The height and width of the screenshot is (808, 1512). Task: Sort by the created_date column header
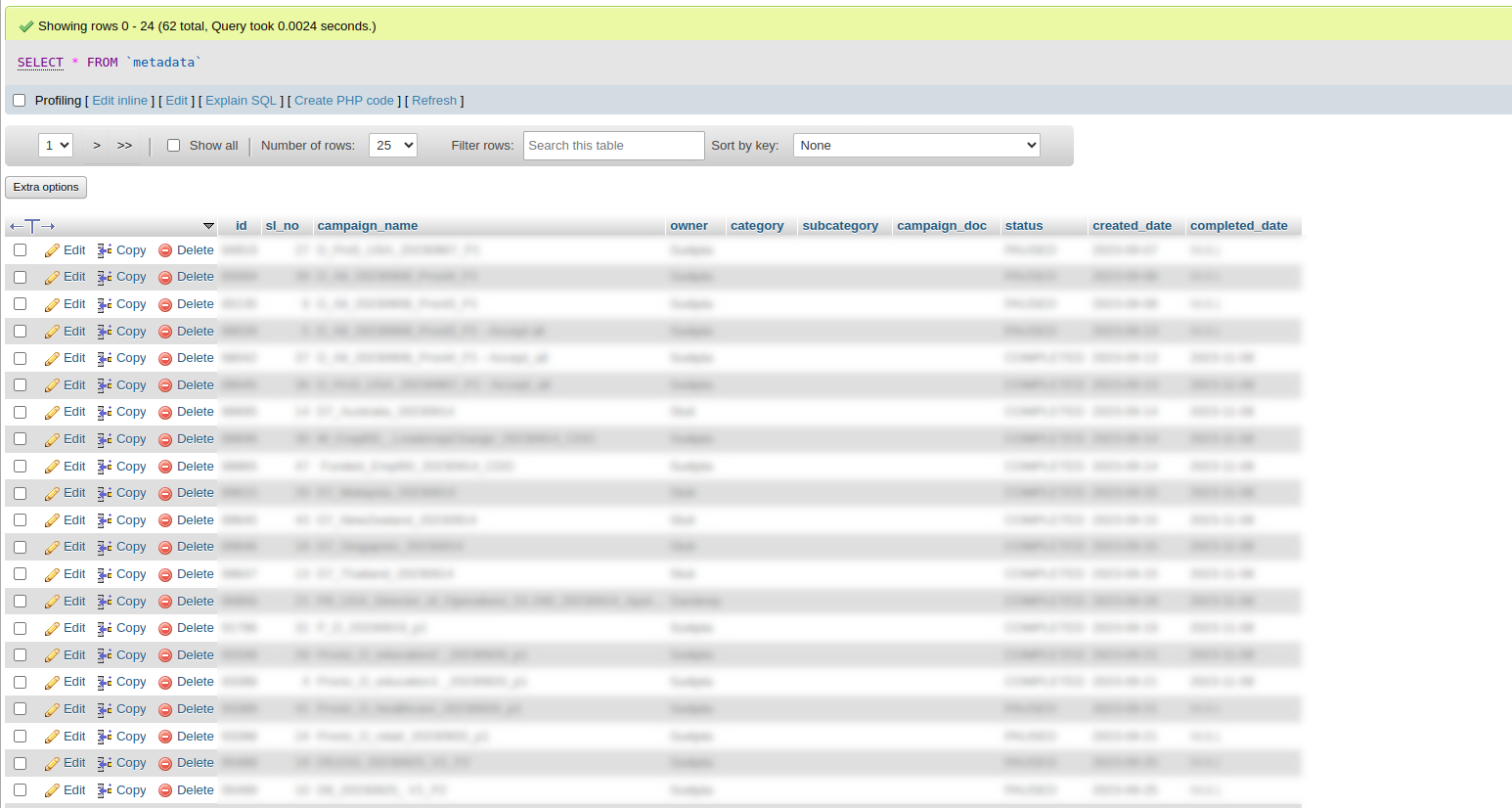tap(1132, 226)
